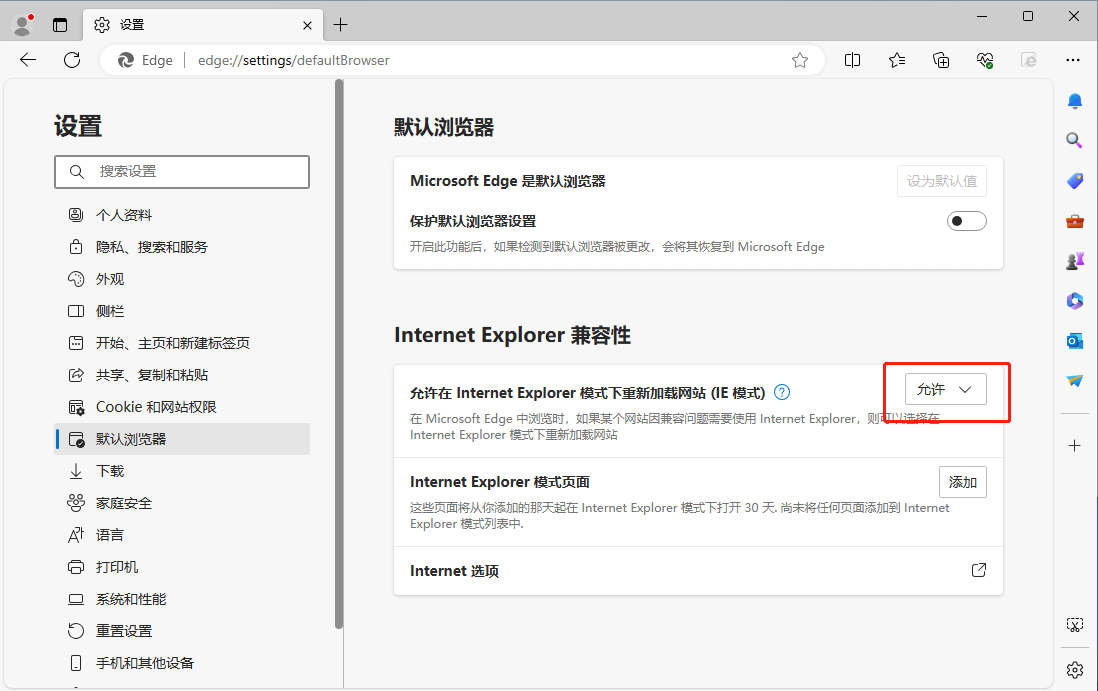Viewport: 1098px width, 691px height.
Task: Select 下载 in the settings sidebar
Action: [x=110, y=470]
